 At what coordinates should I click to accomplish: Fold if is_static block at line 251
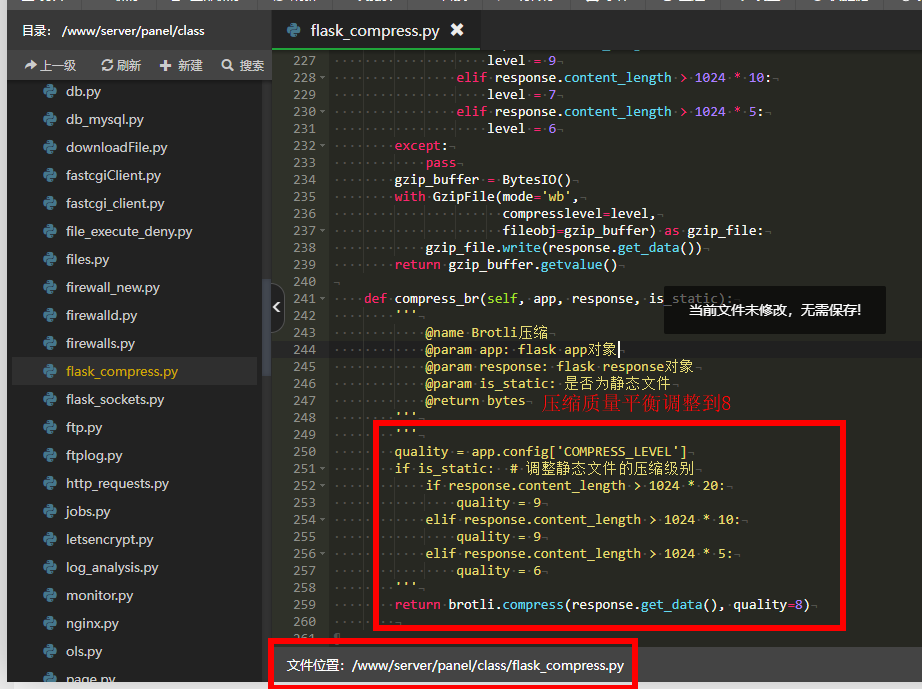(x=322, y=469)
